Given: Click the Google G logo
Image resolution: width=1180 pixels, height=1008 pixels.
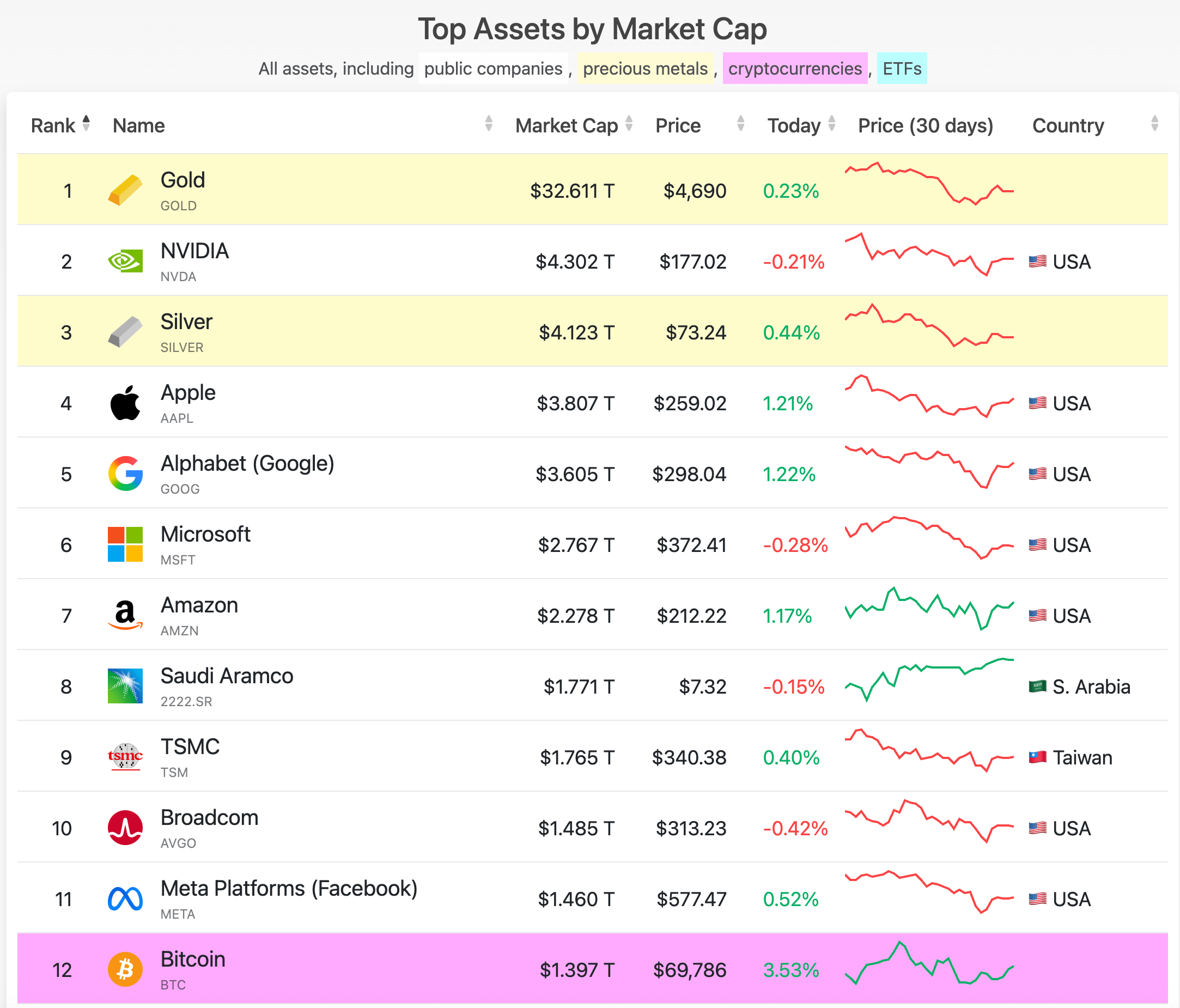Looking at the screenshot, I should pos(125,473).
